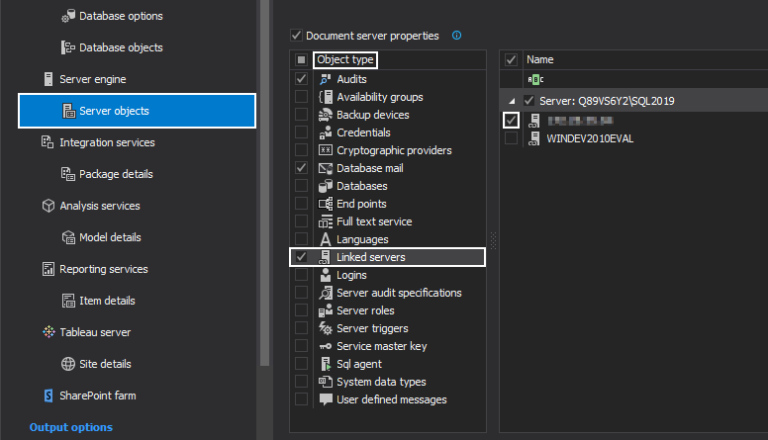
Task: Click the left sidebar vertical scrollbar
Action: [x=265, y=180]
